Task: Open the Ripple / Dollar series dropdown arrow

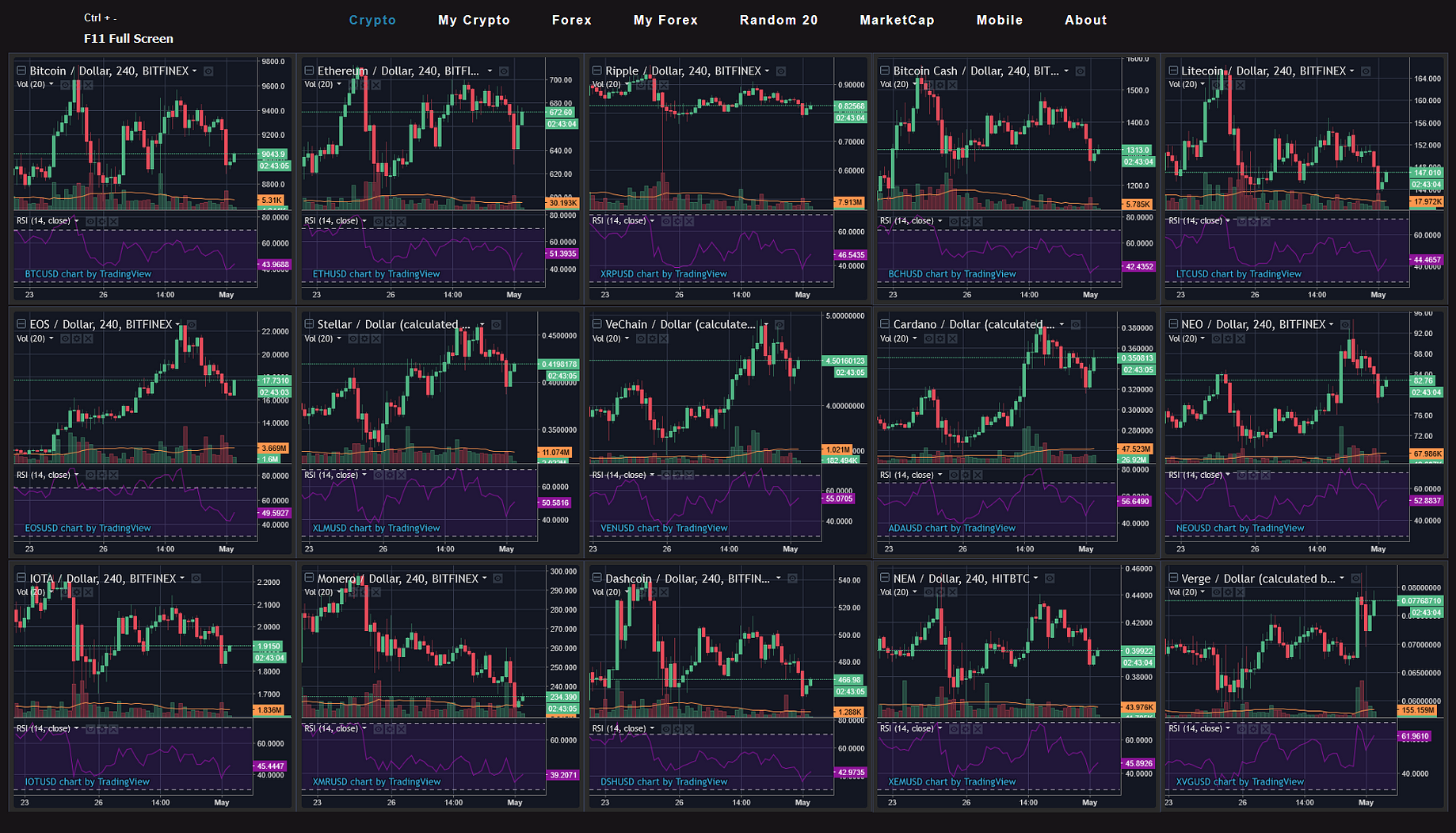Action: pos(768,71)
